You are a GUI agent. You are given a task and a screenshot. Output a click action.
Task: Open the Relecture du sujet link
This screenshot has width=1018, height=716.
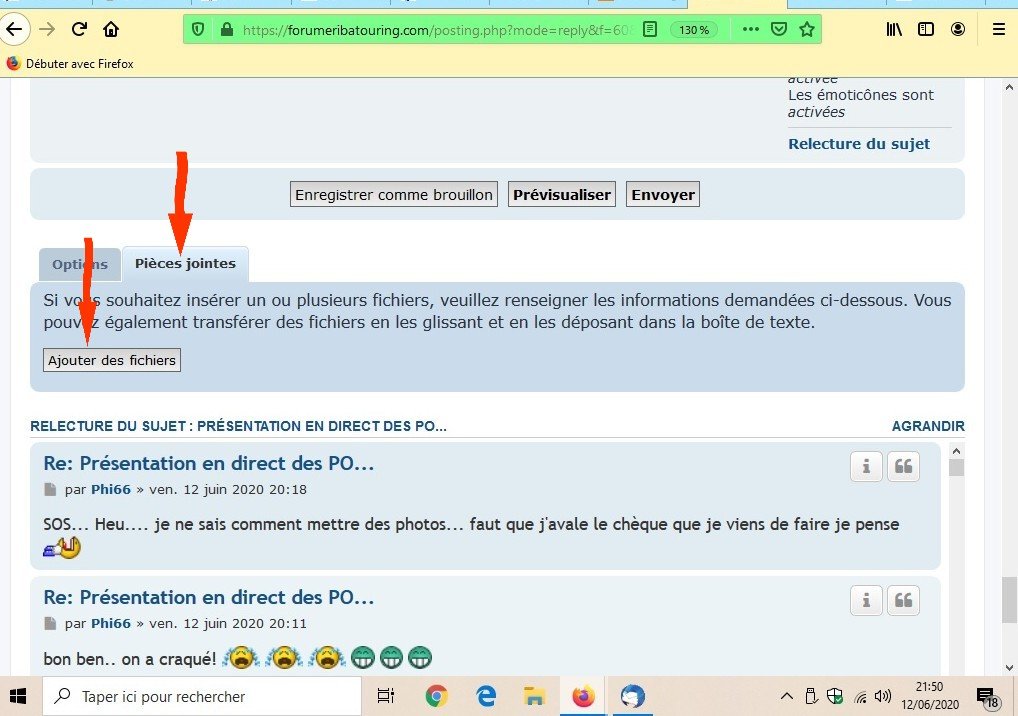pos(858,144)
